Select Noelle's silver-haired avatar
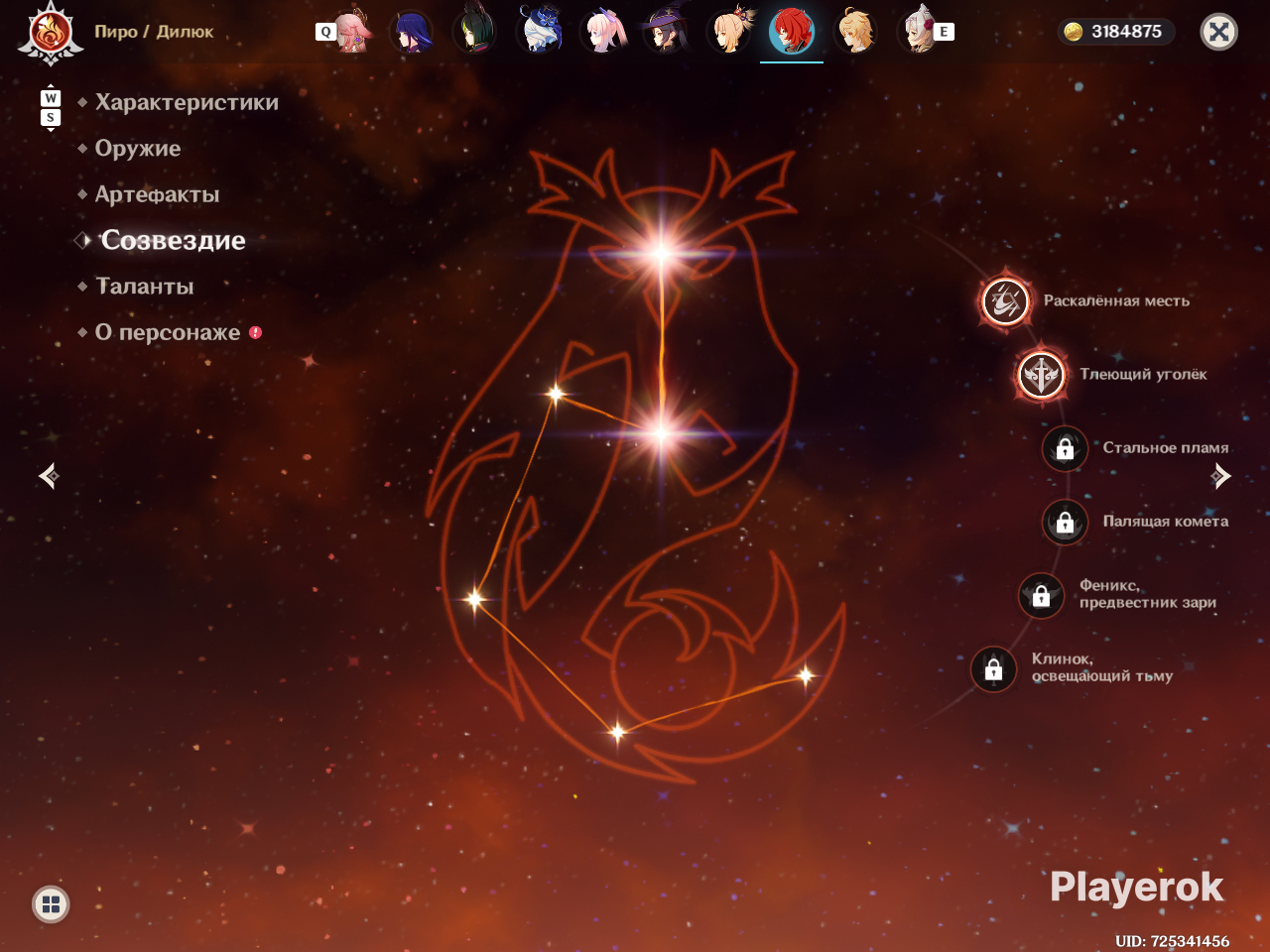The height and width of the screenshot is (952, 1270). [x=917, y=32]
